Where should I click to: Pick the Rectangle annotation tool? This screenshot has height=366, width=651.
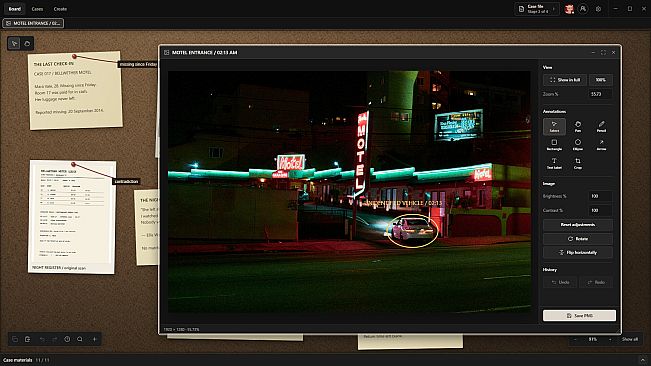(554, 145)
